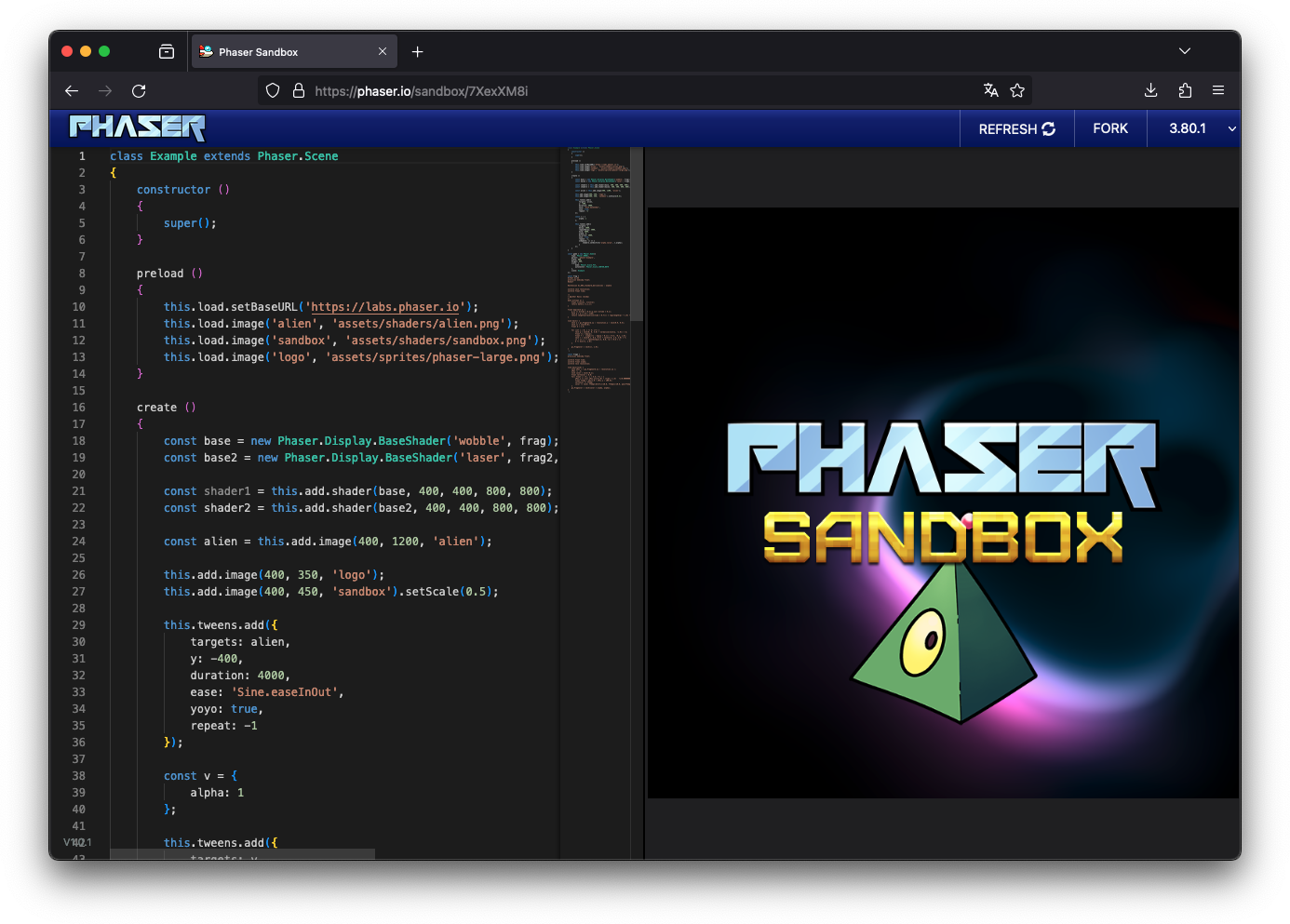The width and height of the screenshot is (1290, 924).
Task: Open the browser hamburger application menu
Action: point(1218,90)
